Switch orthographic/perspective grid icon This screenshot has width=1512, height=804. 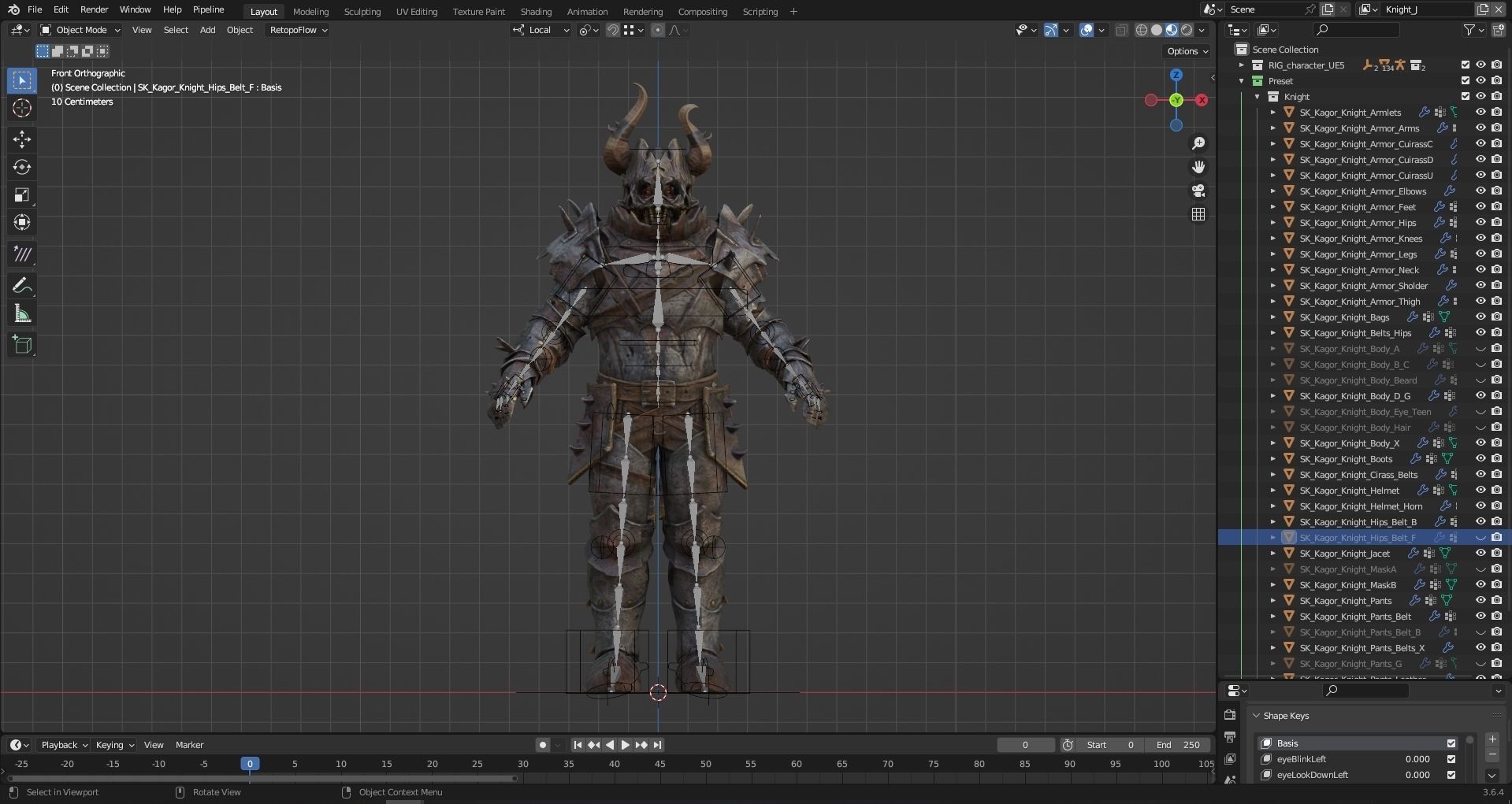click(1198, 214)
